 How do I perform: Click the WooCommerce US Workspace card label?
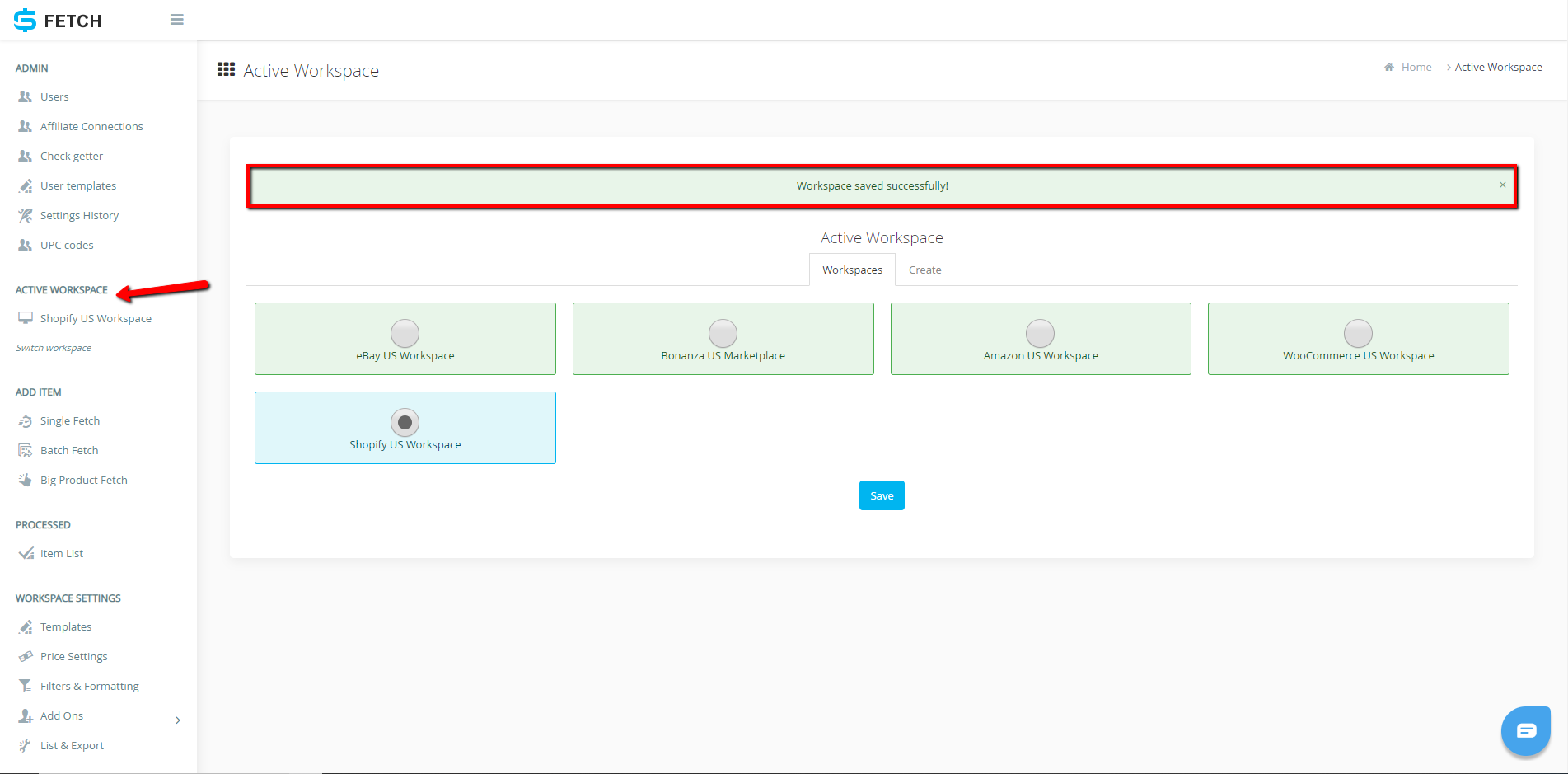click(x=1358, y=355)
